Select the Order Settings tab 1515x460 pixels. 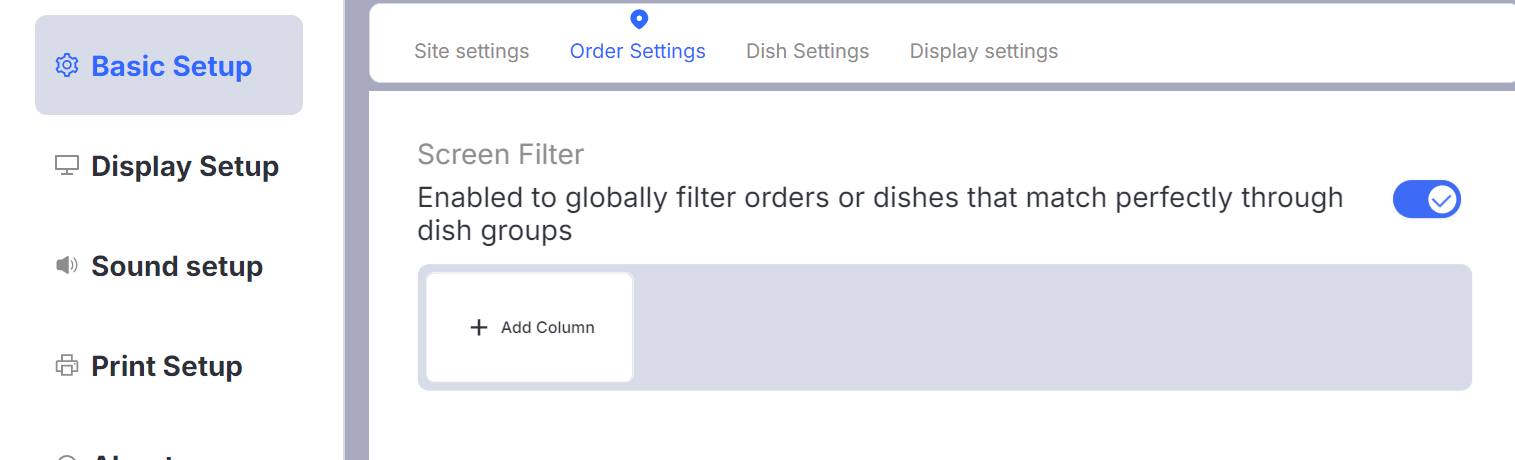tap(637, 51)
